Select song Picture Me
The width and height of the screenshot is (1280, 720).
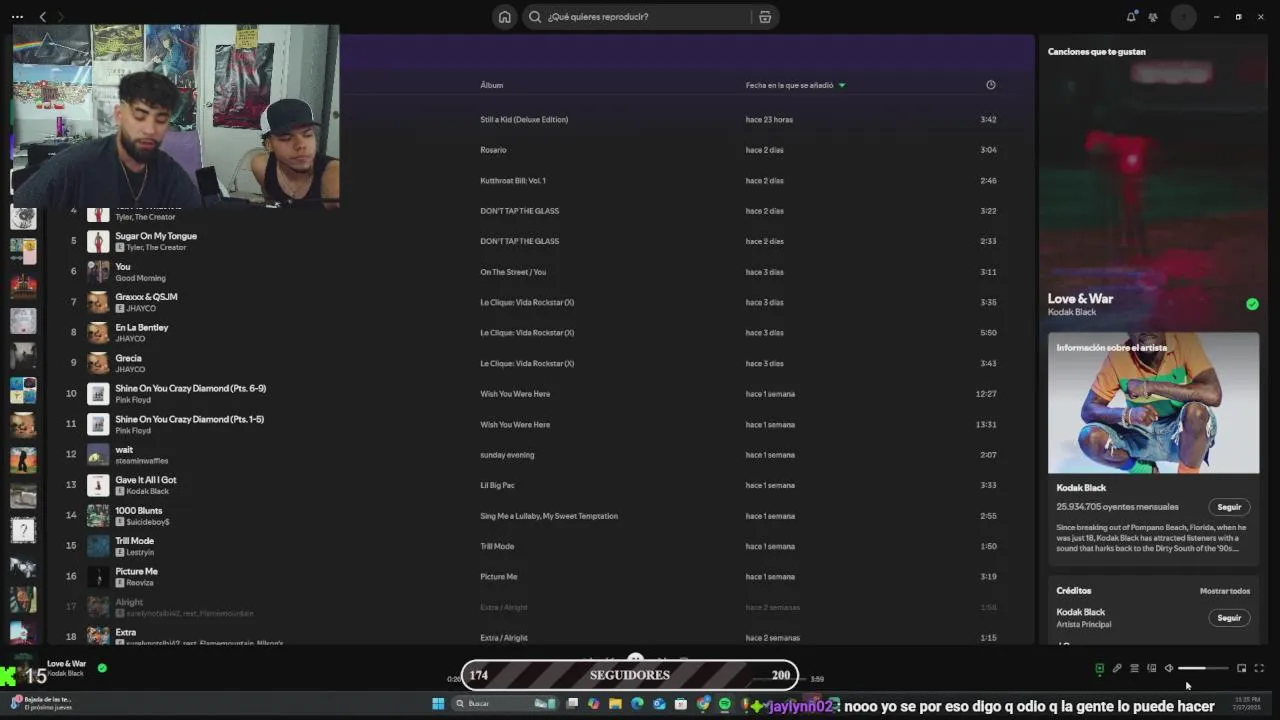[136, 572]
